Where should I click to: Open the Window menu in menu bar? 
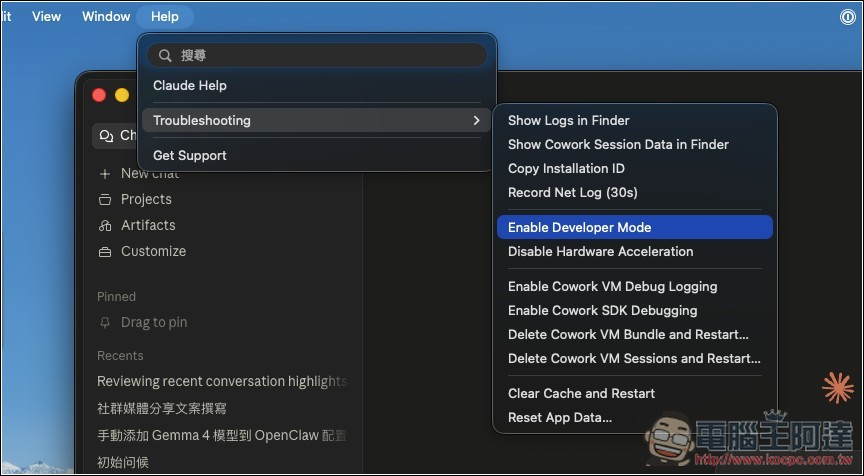tap(106, 17)
